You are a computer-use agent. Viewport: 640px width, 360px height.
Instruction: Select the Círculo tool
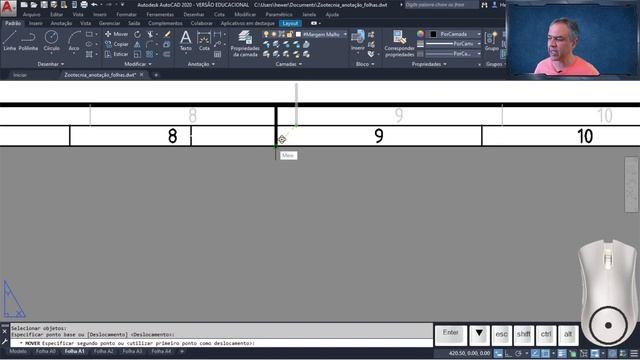coord(51,40)
